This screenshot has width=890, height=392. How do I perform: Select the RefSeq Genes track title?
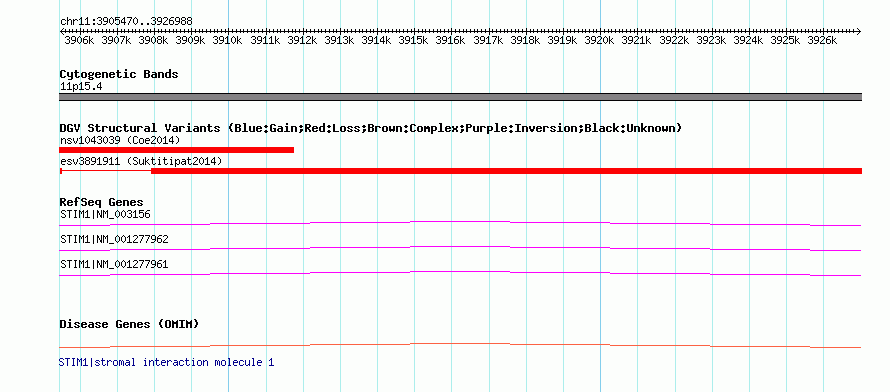coord(102,203)
